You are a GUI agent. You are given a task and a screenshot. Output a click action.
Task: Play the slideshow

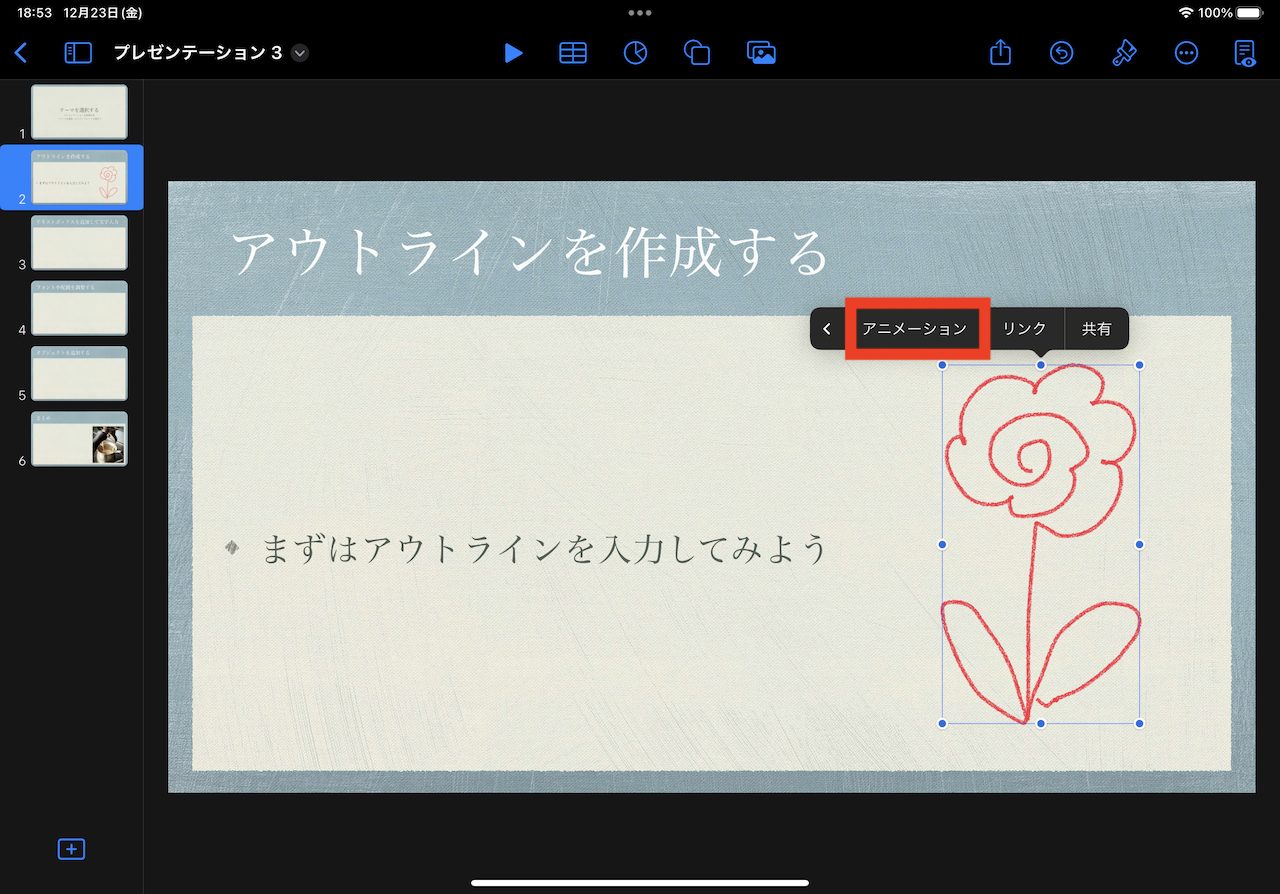click(x=513, y=53)
